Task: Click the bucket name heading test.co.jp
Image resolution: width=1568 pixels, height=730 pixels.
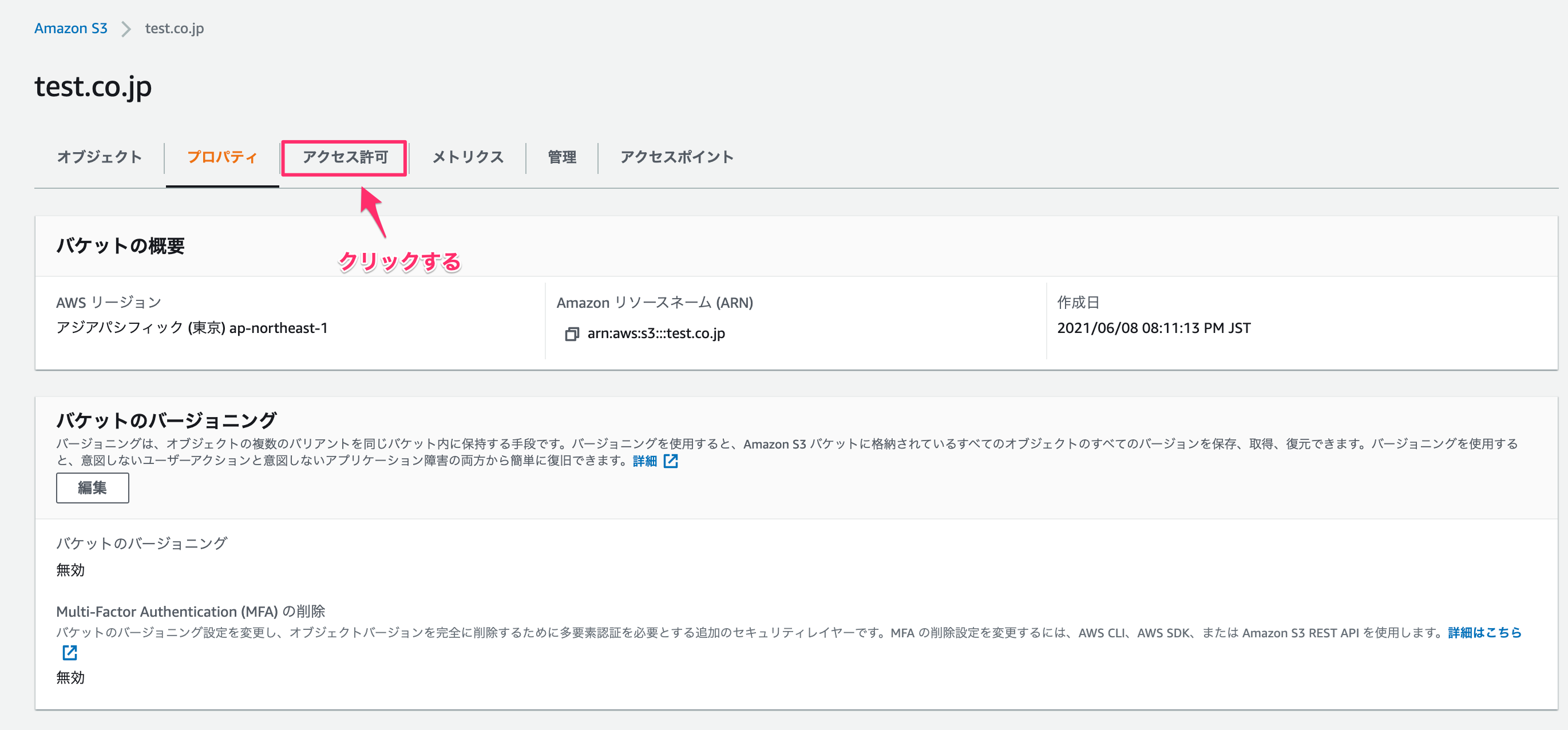Action: pyautogui.click(x=93, y=87)
